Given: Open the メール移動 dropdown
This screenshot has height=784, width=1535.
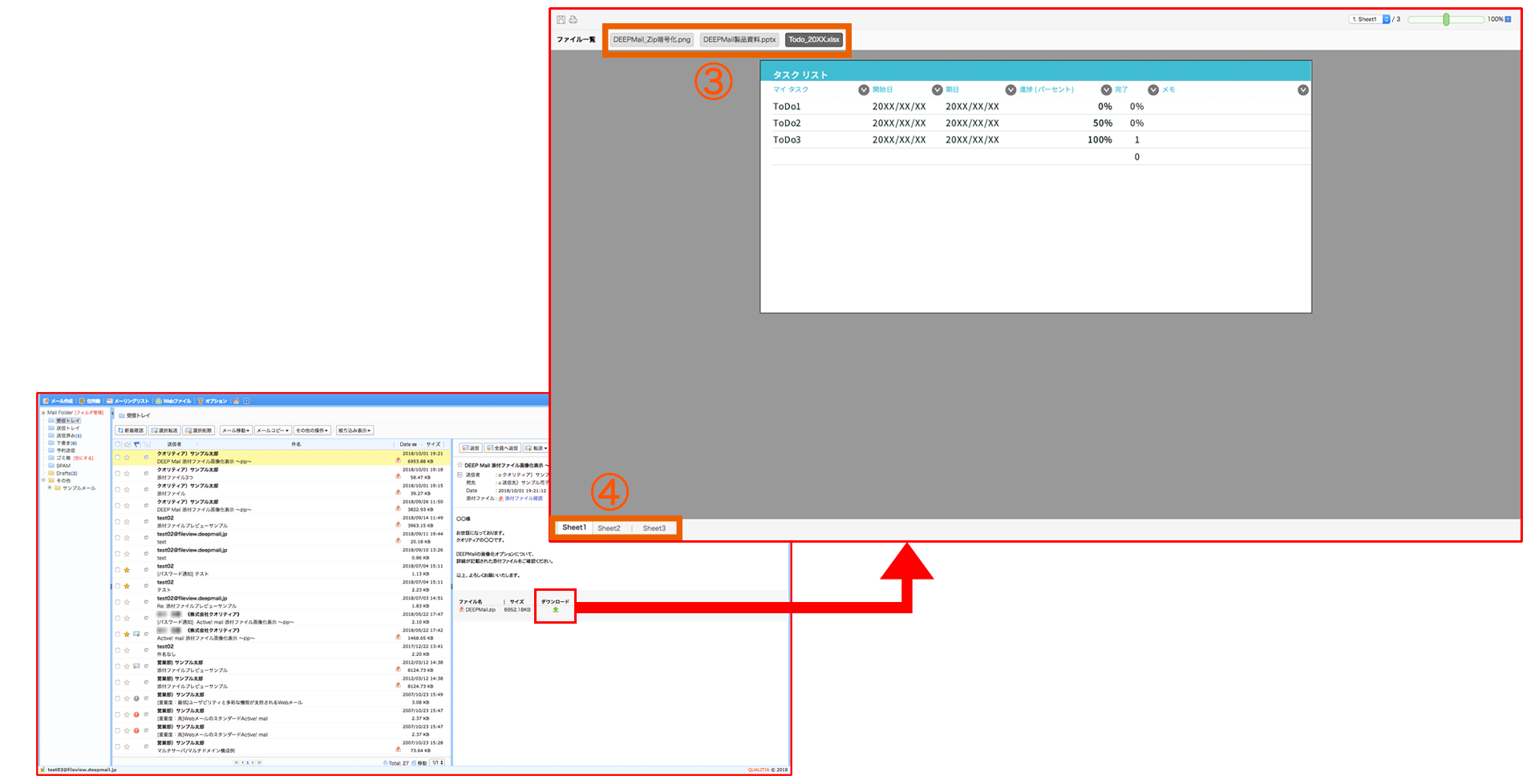Looking at the screenshot, I should coord(236,430).
